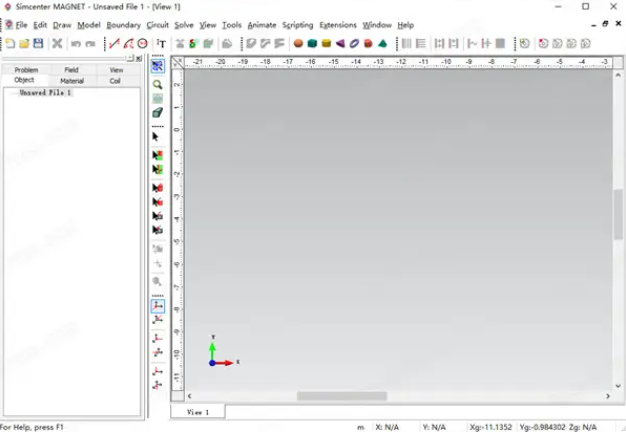Choose the text annotation tool (T icon)
Viewport: 626px width, 435px height.
coord(162,43)
